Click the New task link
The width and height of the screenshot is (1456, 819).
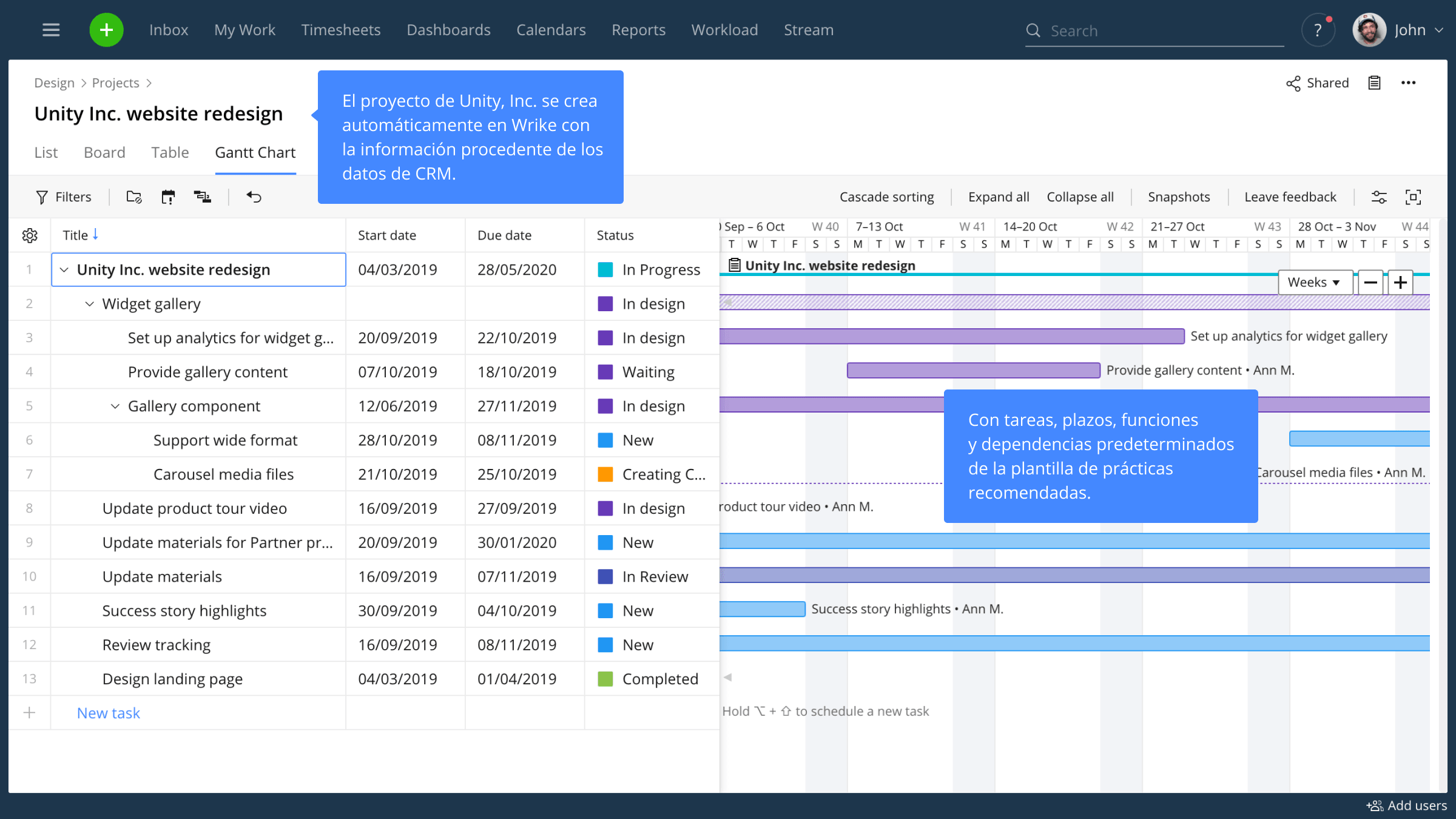[x=109, y=713]
